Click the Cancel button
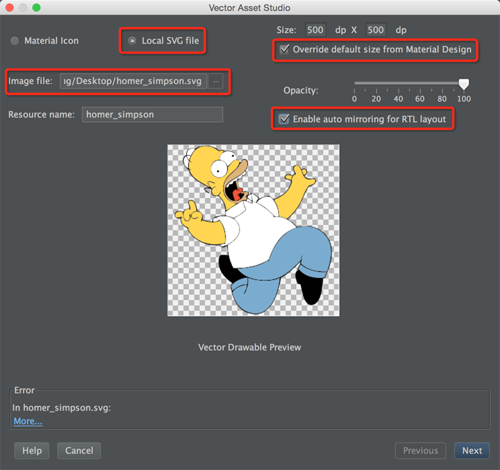Image resolution: width=500 pixels, height=470 pixels. 79,451
